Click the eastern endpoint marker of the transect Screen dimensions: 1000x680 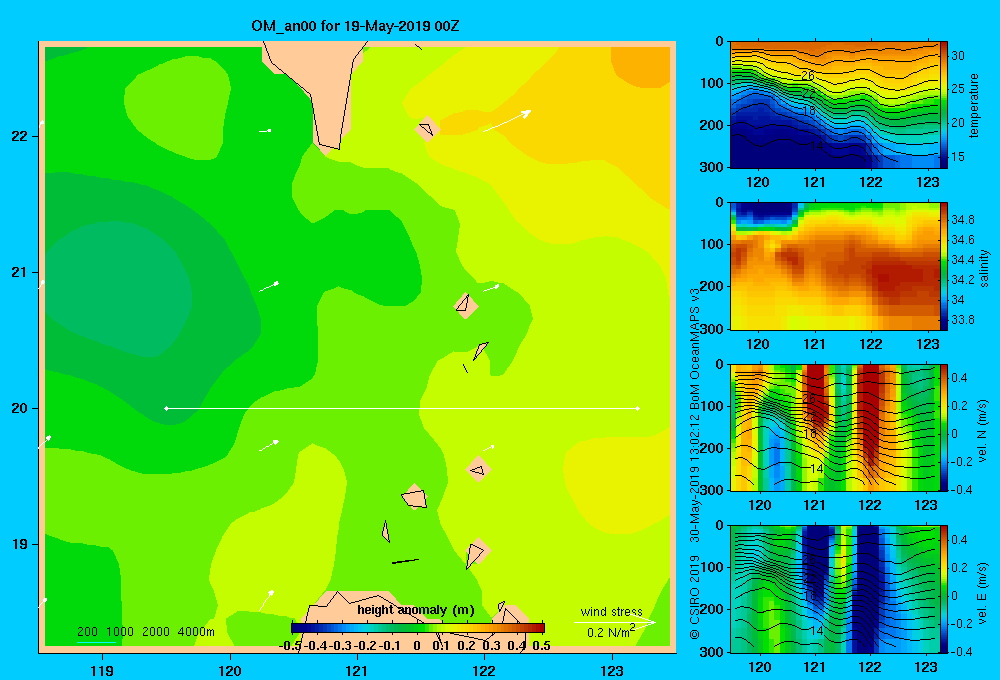coord(638,408)
